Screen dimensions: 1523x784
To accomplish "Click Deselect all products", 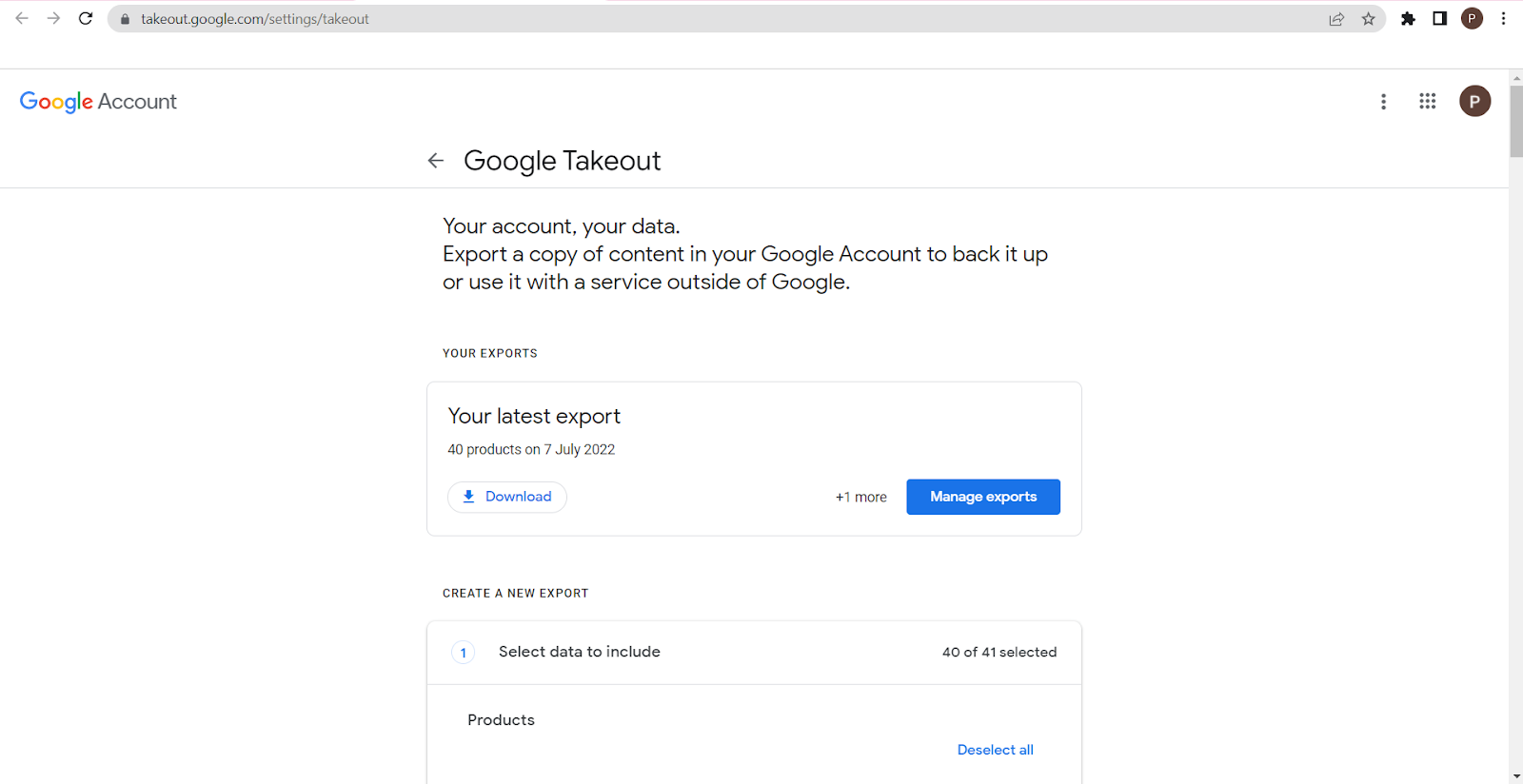I will [995, 750].
